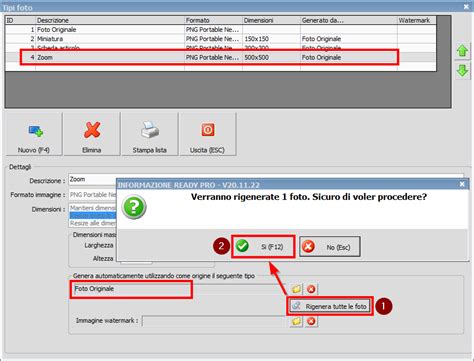Click the Immagine watermark input field
The image size is (474, 361).
click(215, 321)
